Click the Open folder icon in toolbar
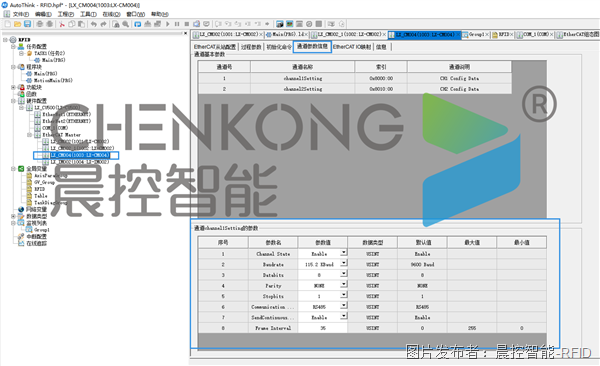 click(17, 24)
